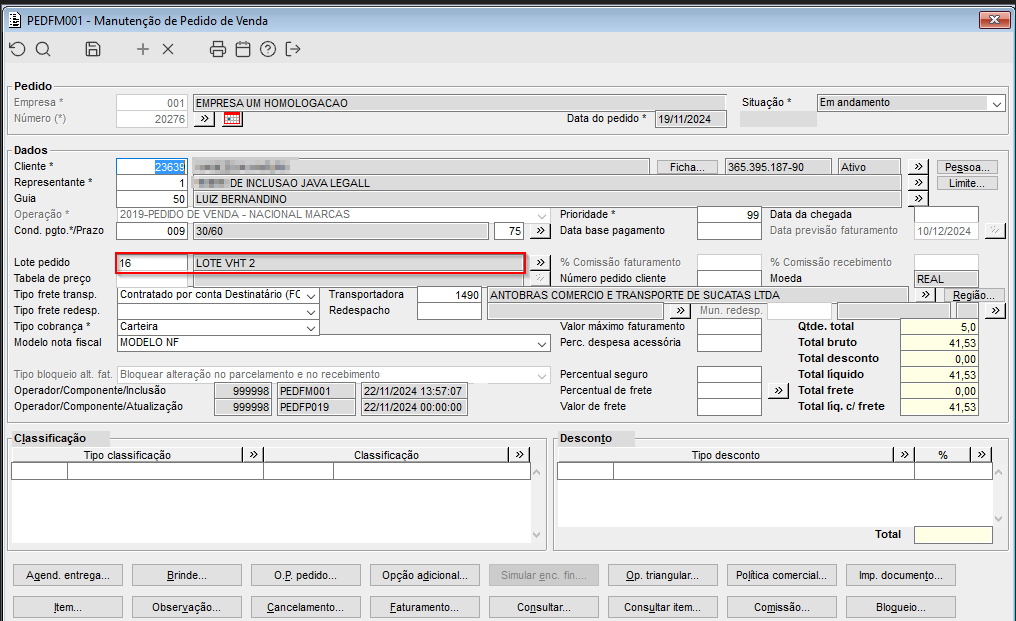The image size is (1016, 621).
Task: Open Imp. documento... button
Action: point(901,575)
